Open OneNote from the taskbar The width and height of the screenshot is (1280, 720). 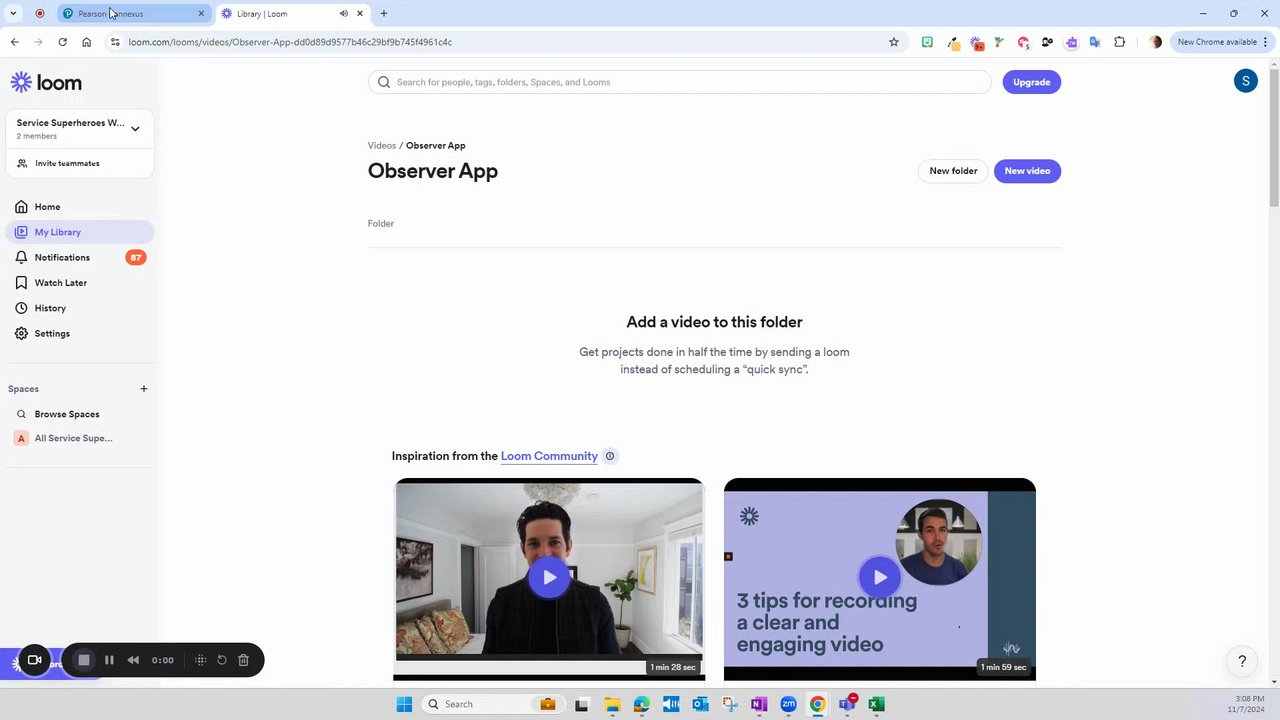point(759,704)
